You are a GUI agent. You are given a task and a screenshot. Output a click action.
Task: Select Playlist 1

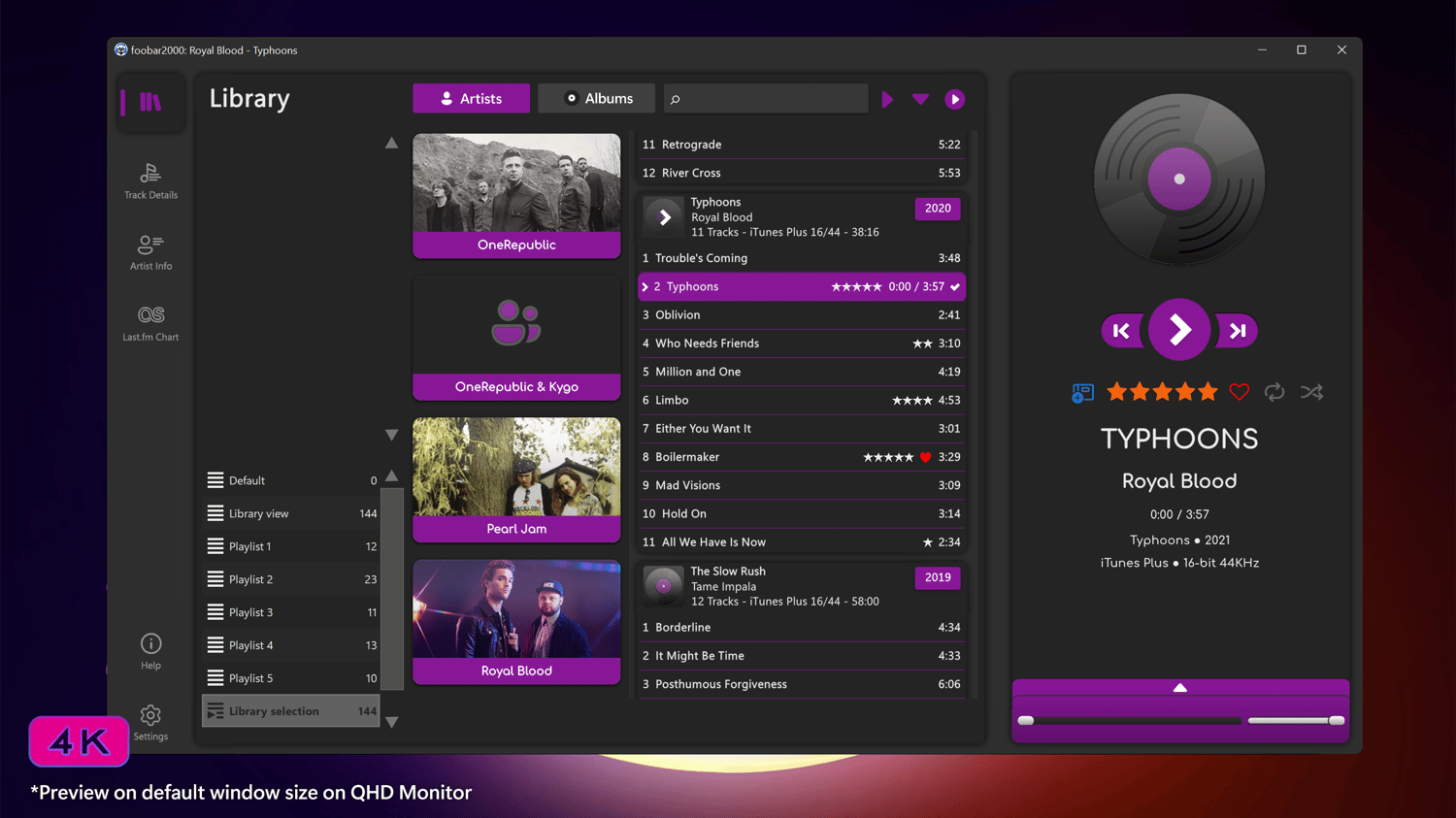(x=291, y=546)
